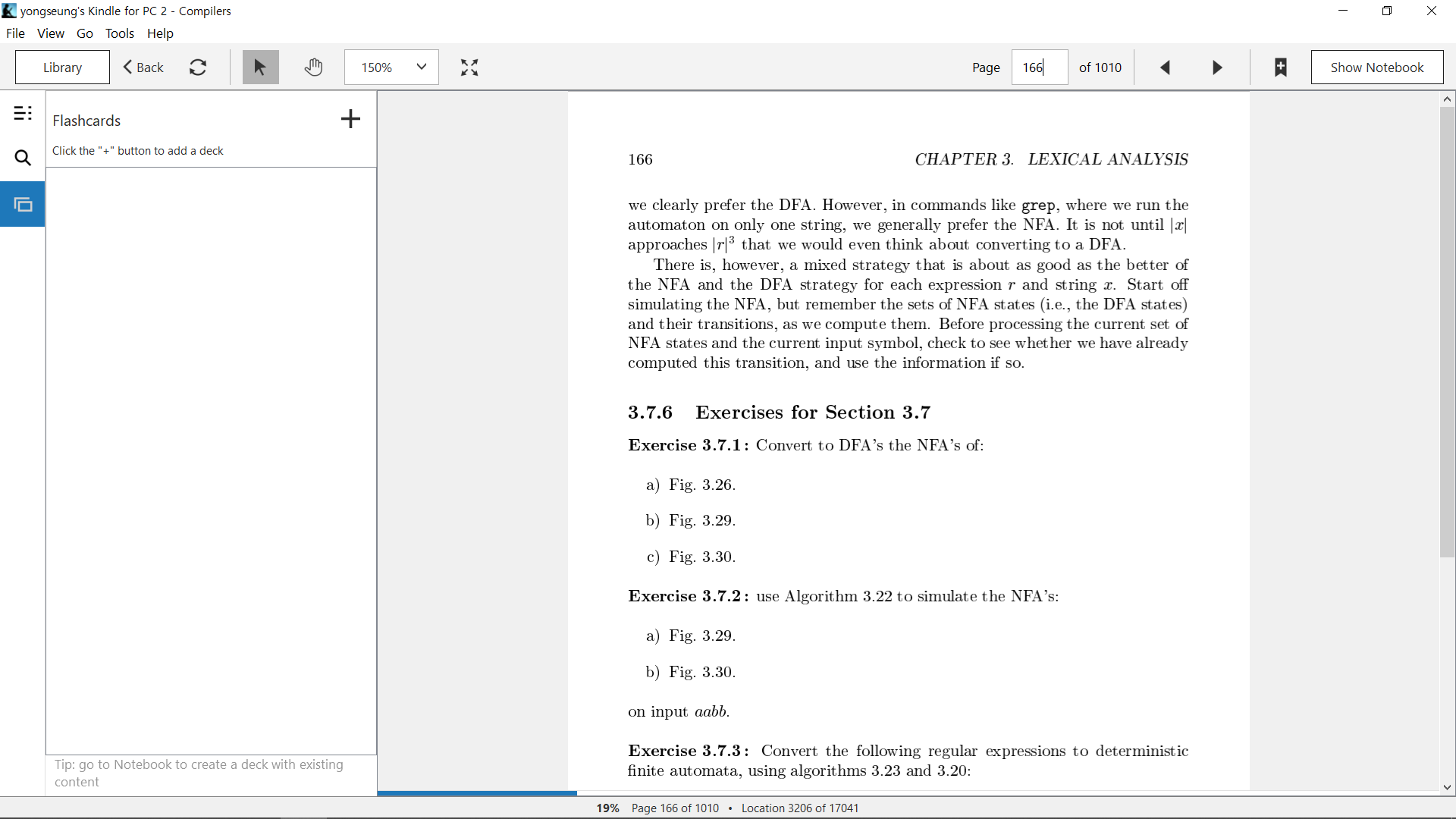This screenshot has height=819, width=1456.
Task: Minimize the Kindle window
Action: (x=1343, y=11)
